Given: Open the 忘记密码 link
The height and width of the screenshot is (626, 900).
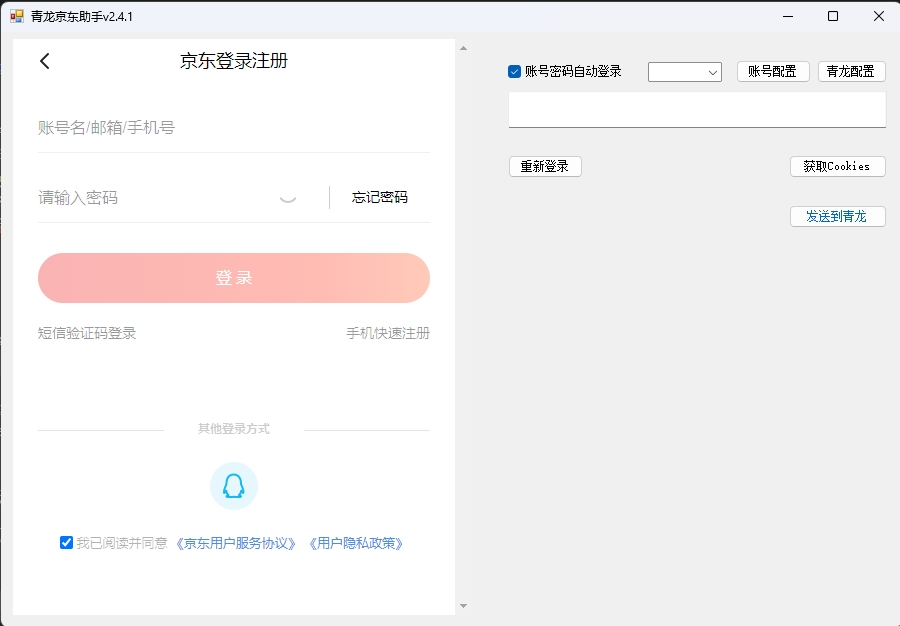Looking at the screenshot, I should (x=379, y=197).
